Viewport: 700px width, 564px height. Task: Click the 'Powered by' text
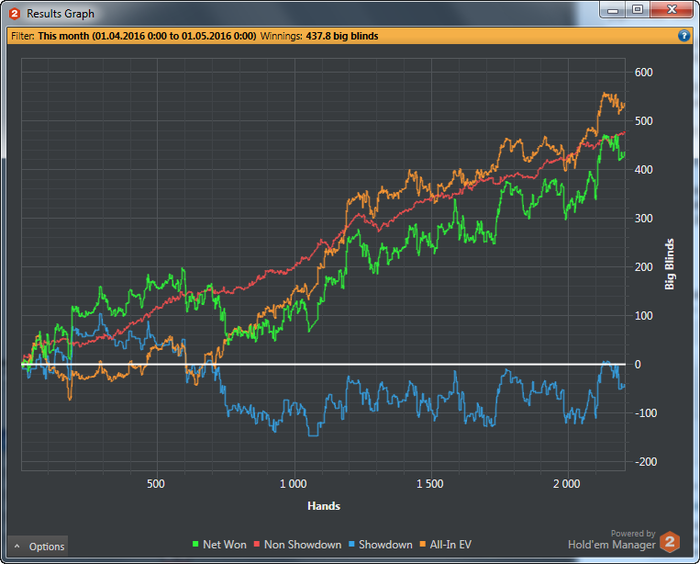633,533
